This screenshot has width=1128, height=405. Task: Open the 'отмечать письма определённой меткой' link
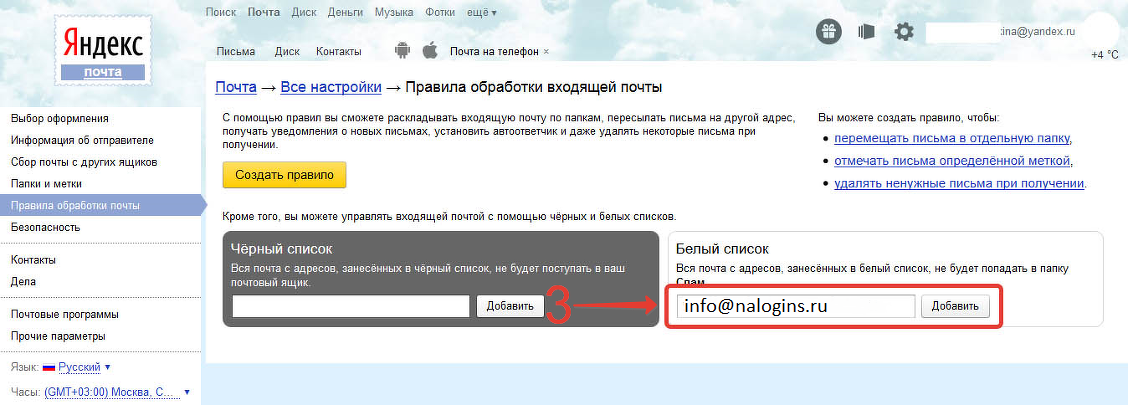(953, 160)
